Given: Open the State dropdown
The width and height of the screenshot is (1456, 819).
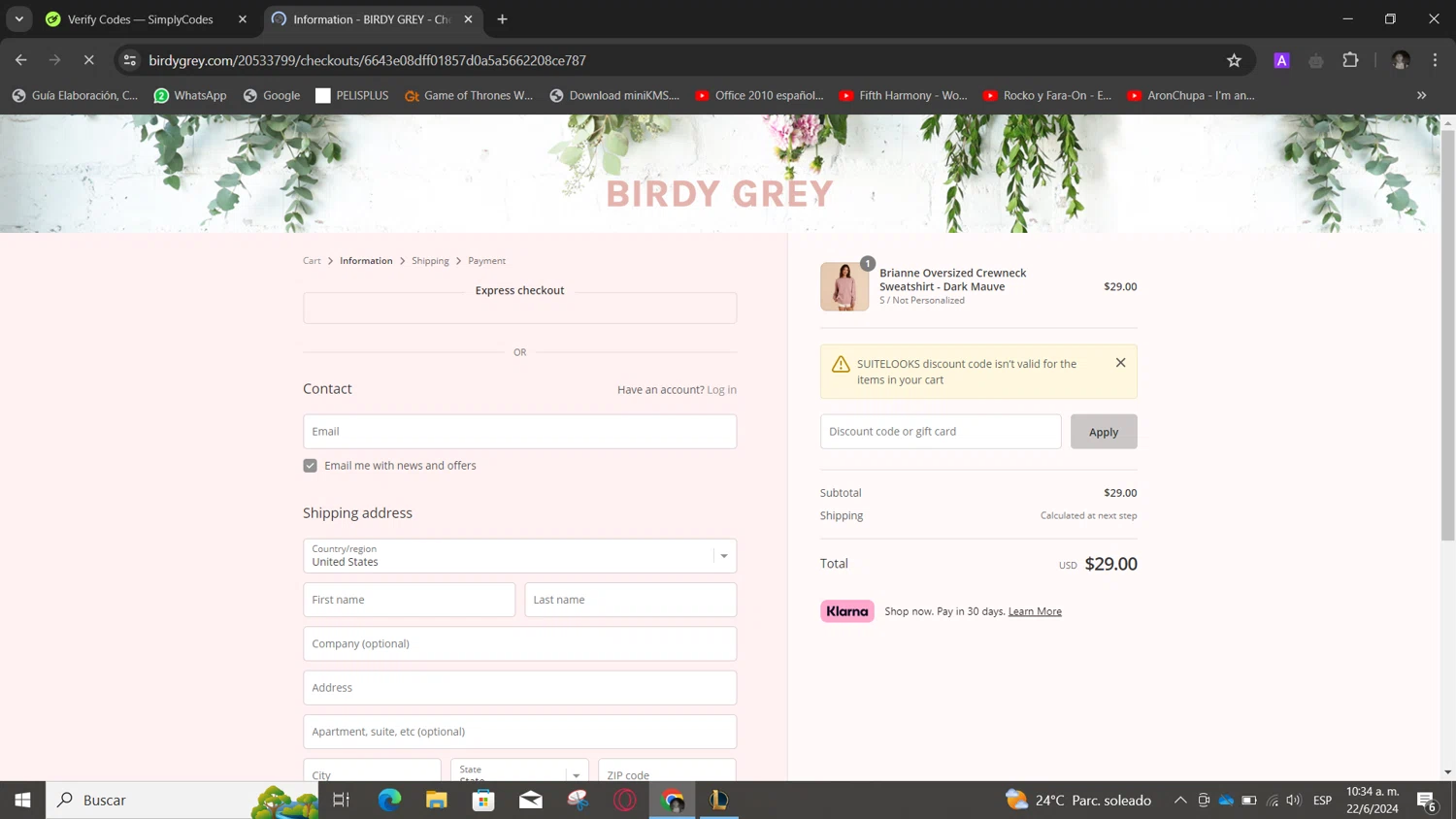Looking at the screenshot, I should (519, 771).
